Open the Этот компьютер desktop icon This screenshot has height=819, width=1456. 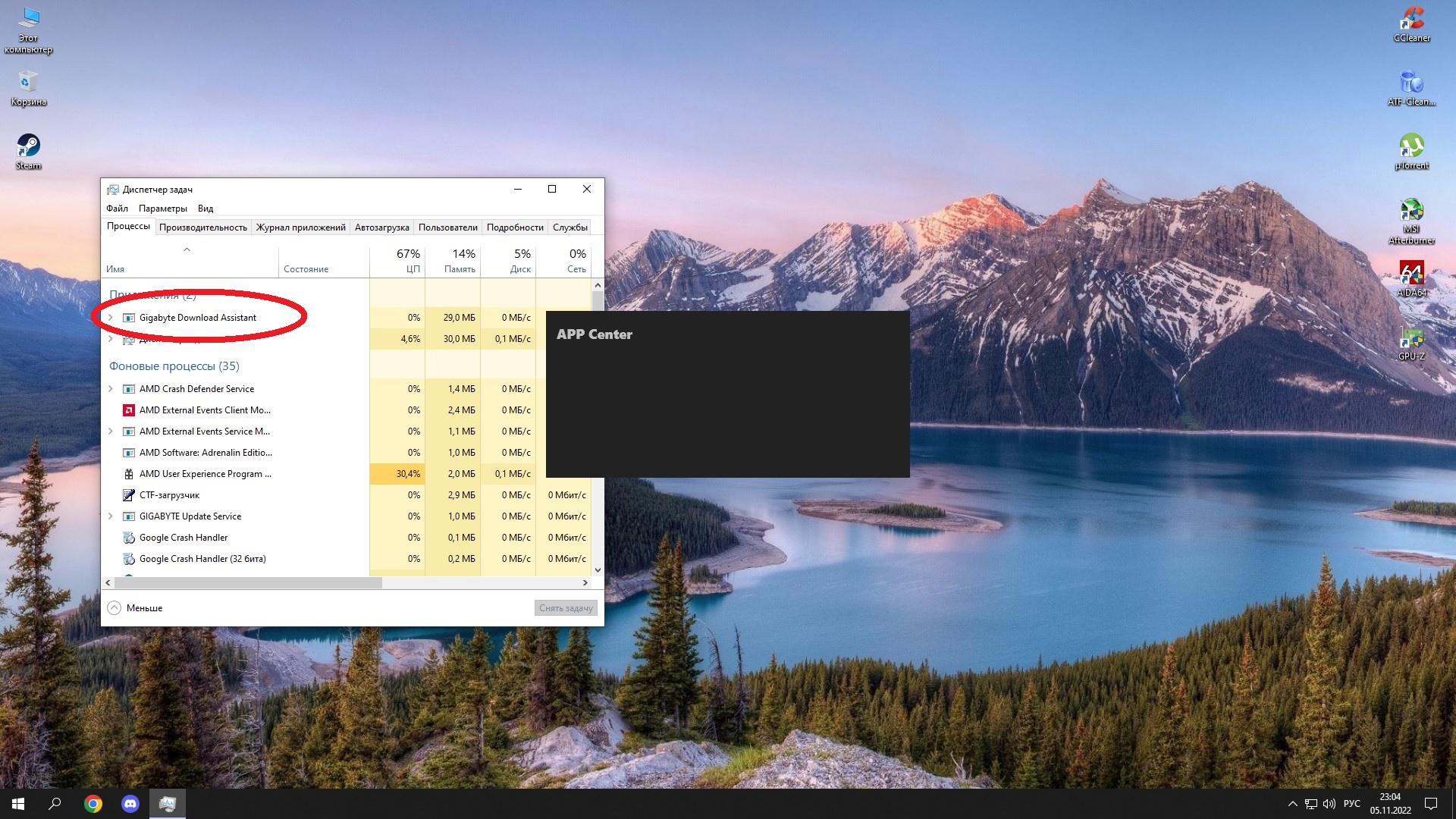point(28,30)
